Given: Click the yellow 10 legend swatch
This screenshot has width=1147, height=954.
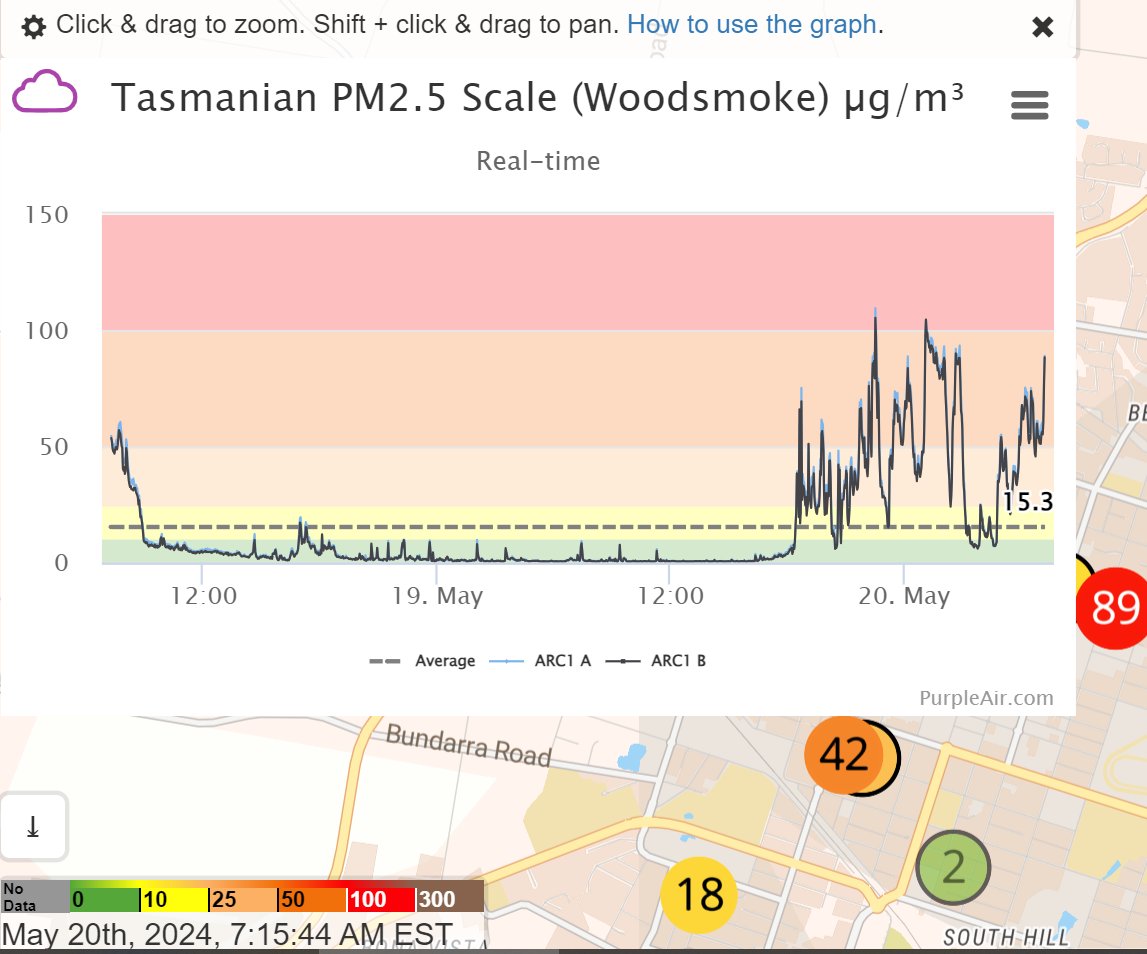Looking at the screenshot, I should [x=173, y=898].
